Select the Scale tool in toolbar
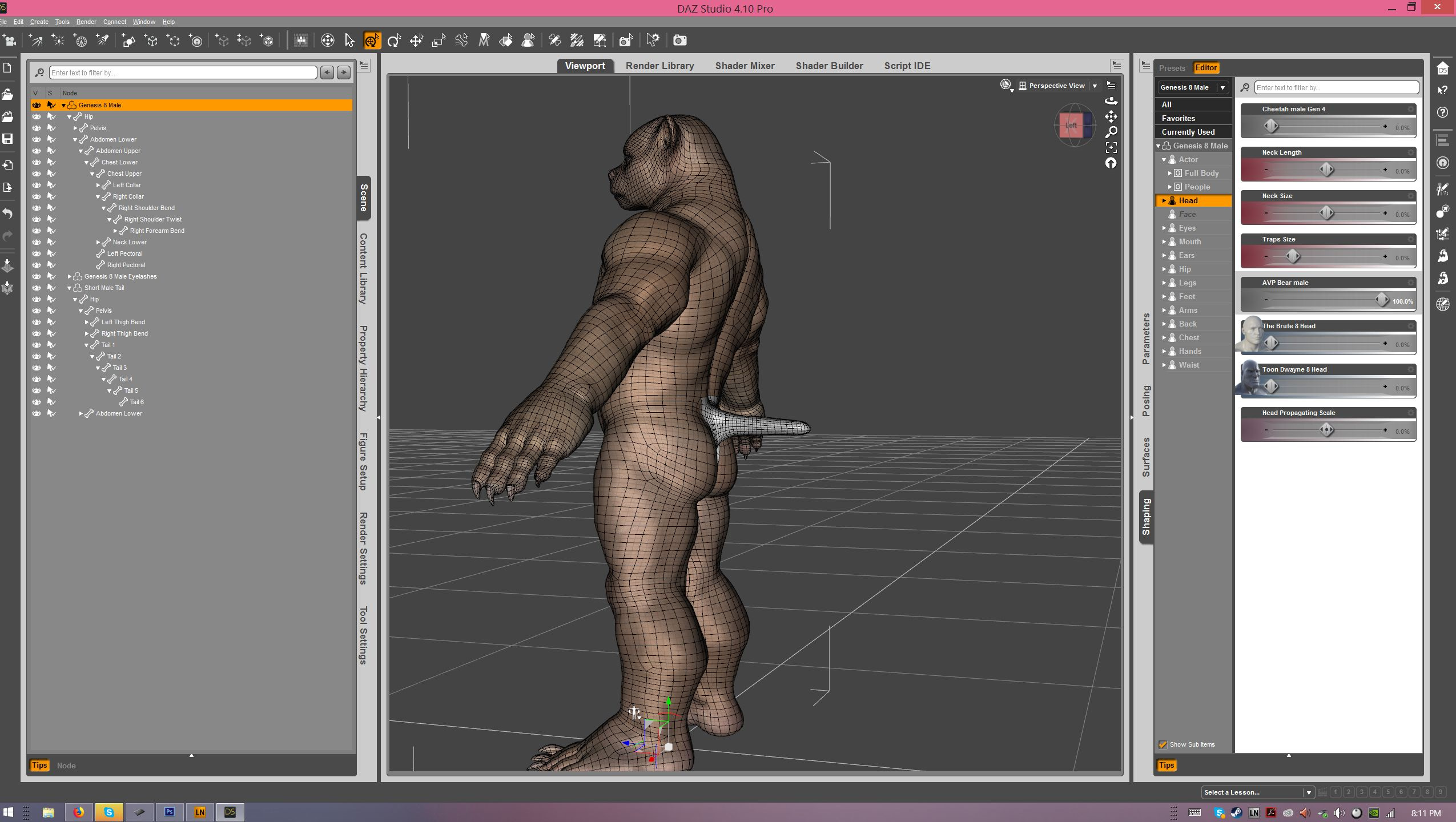Screen dimensions: 1456x822 coord(439,41)
